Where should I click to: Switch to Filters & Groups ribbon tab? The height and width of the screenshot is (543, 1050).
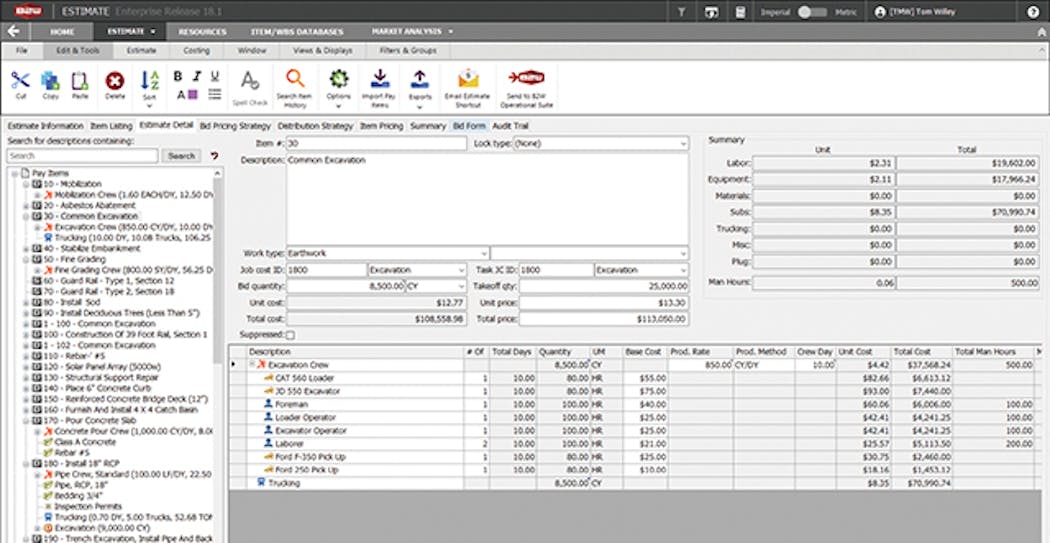click(x=408, y=51)
